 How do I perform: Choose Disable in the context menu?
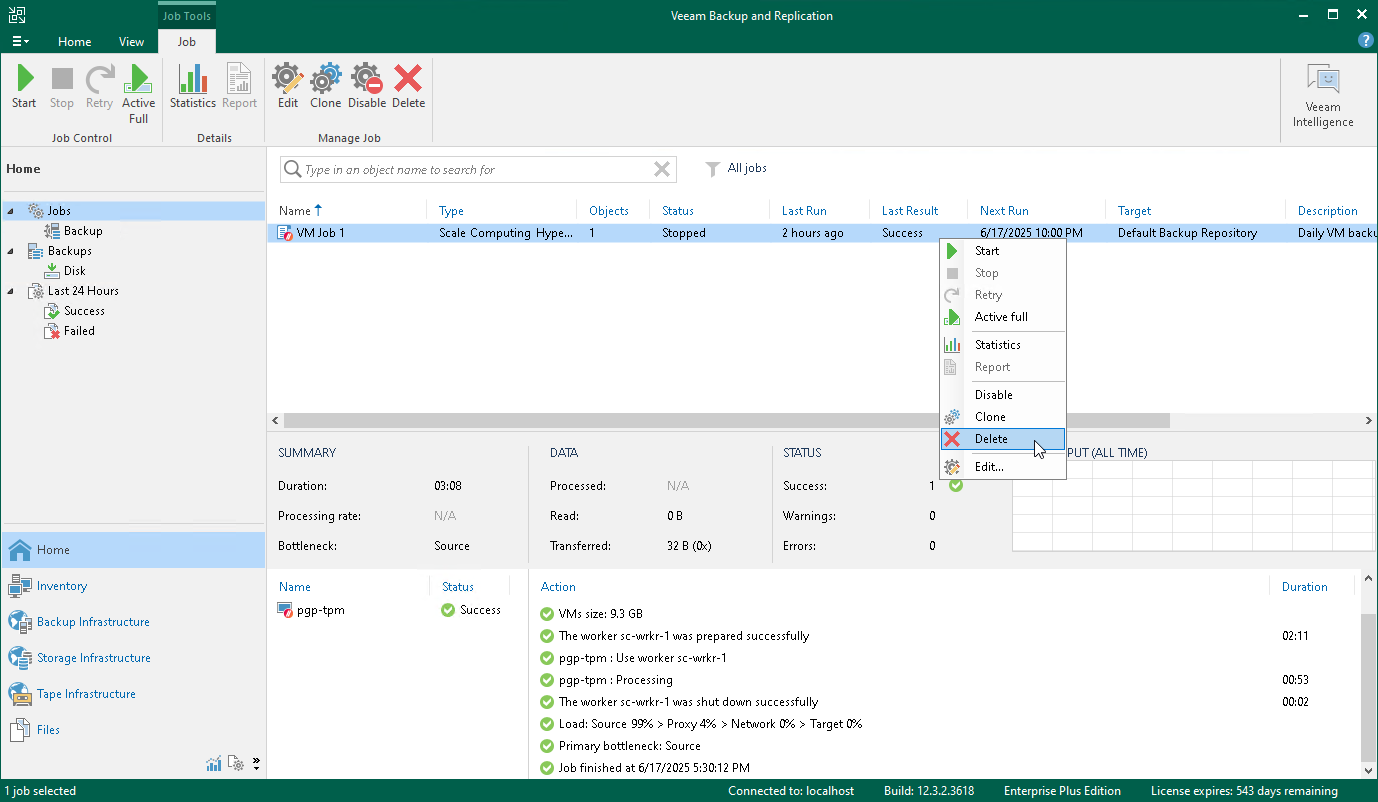point(1003,395)
